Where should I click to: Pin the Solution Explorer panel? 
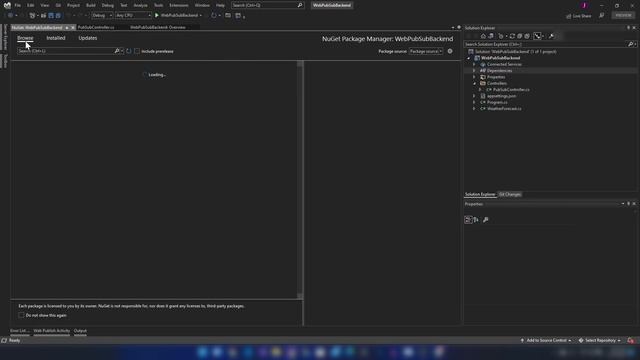628,28
